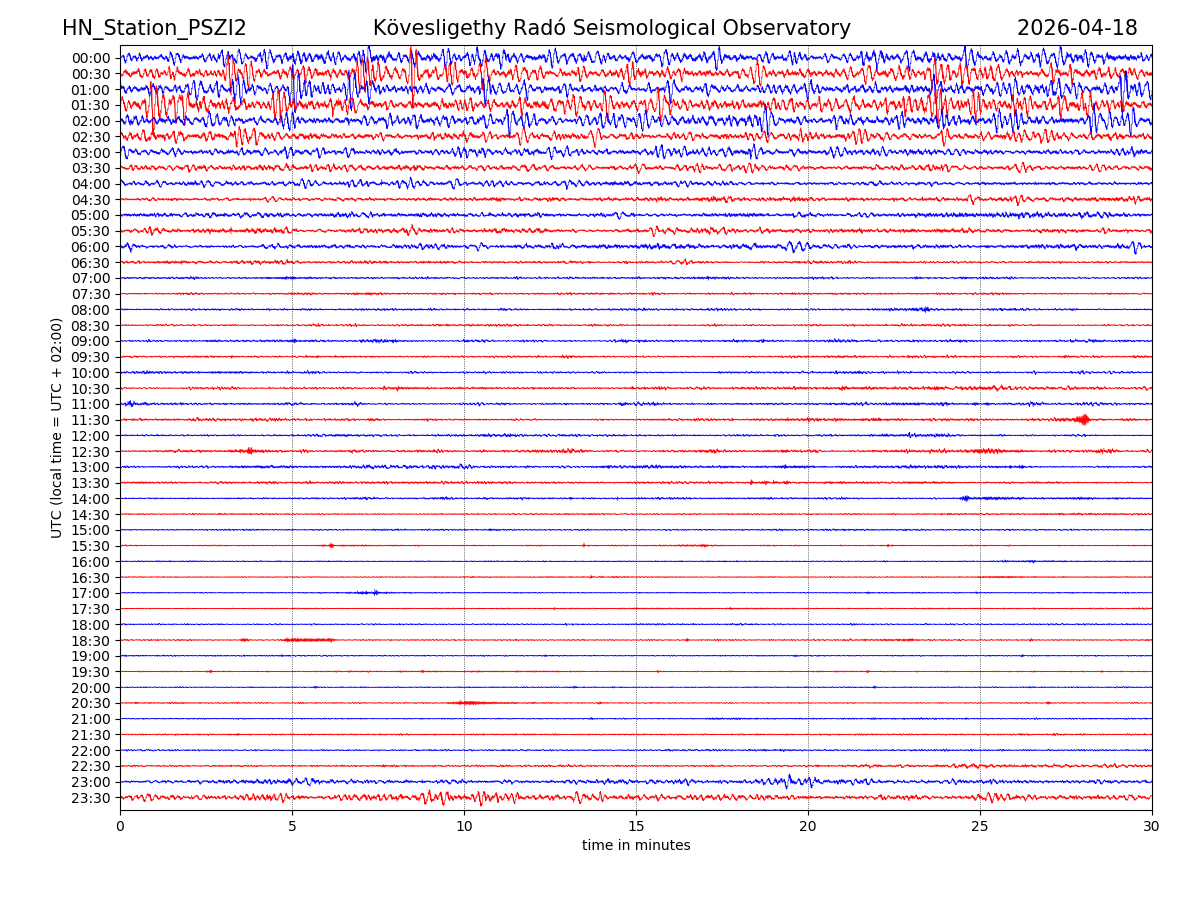Click the Kövesligethy Radó Seismological Observatory title

pos(611,28)
